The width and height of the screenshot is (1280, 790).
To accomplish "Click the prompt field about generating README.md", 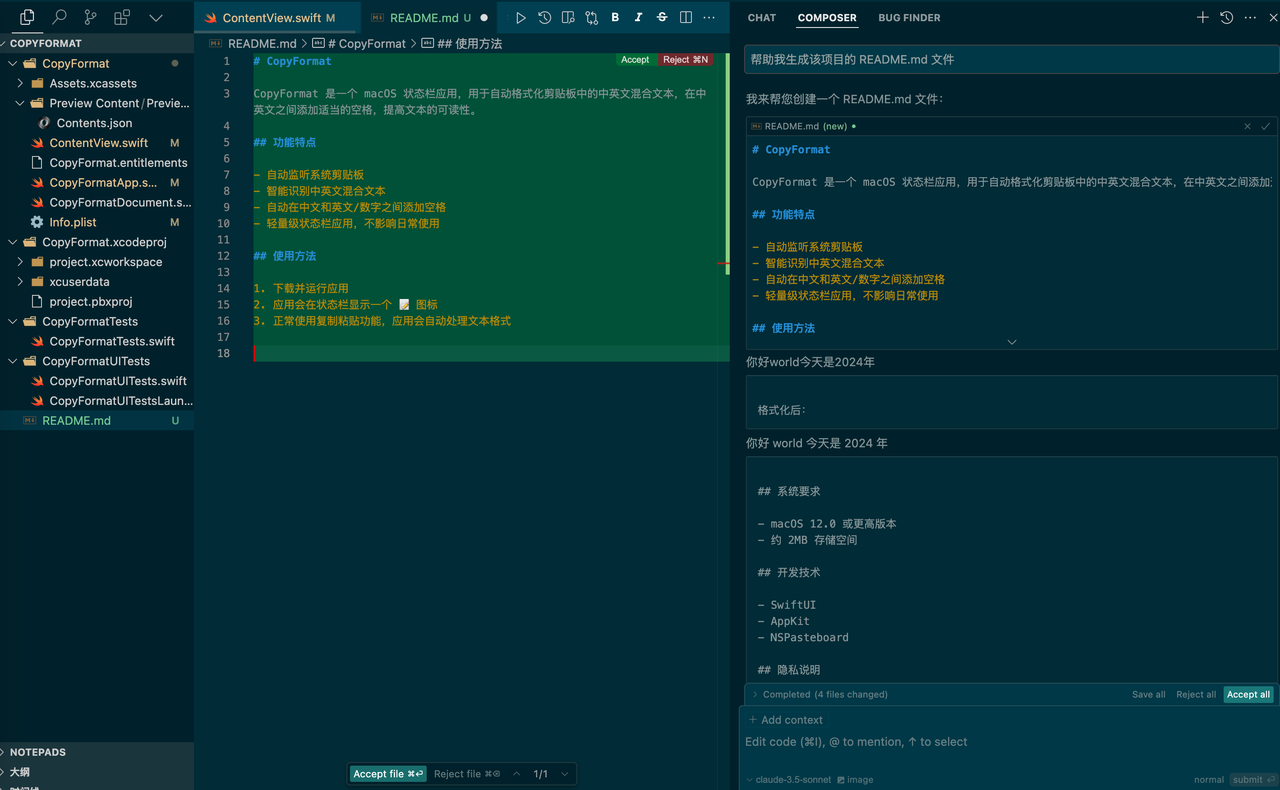I will point(1010,60).
